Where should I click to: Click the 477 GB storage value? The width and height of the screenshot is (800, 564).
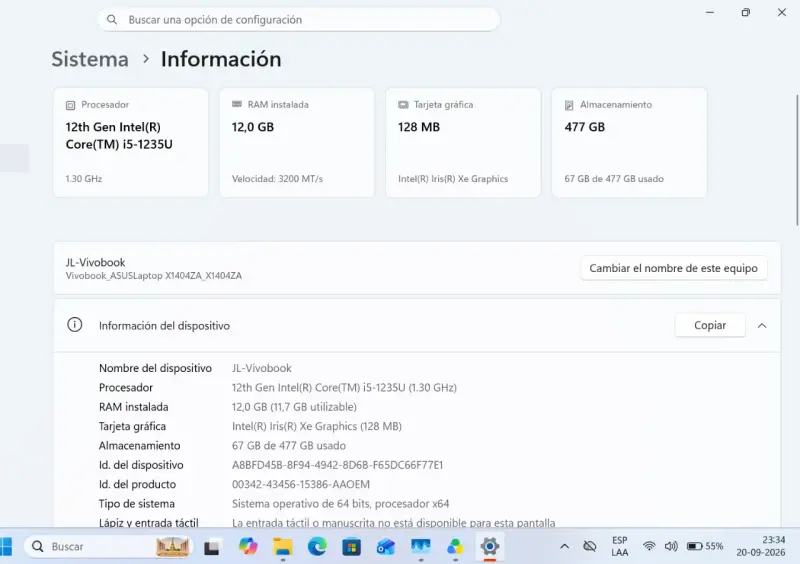click(x=585, y=127)
